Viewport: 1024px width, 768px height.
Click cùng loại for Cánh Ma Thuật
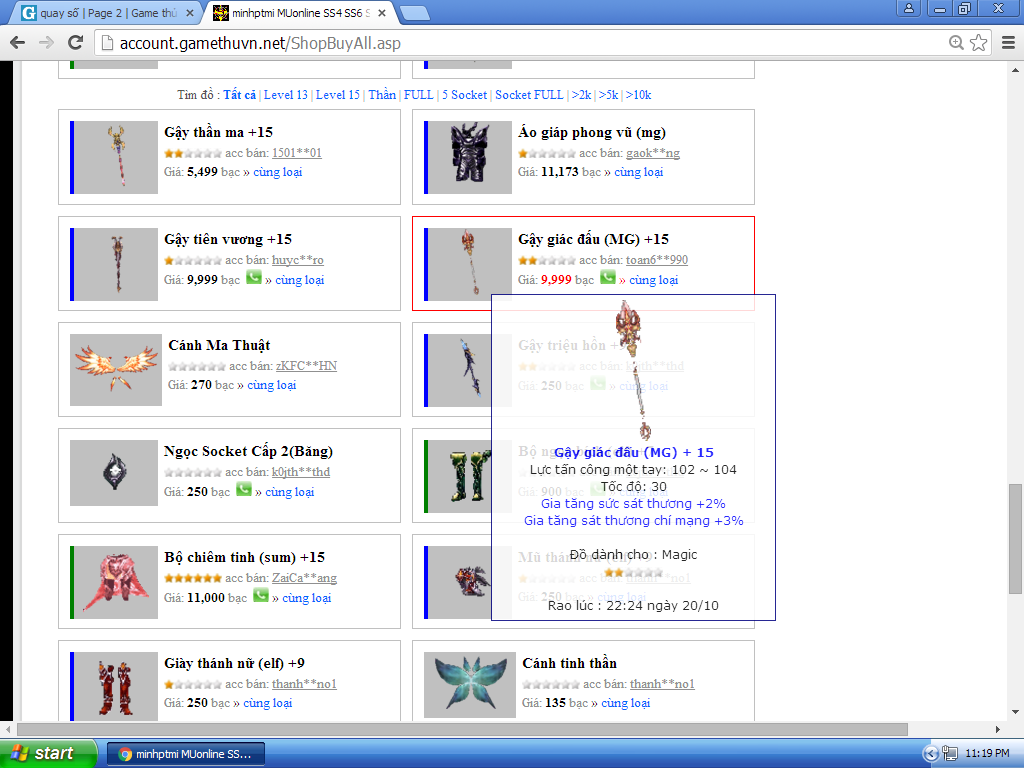coord(272,385)
